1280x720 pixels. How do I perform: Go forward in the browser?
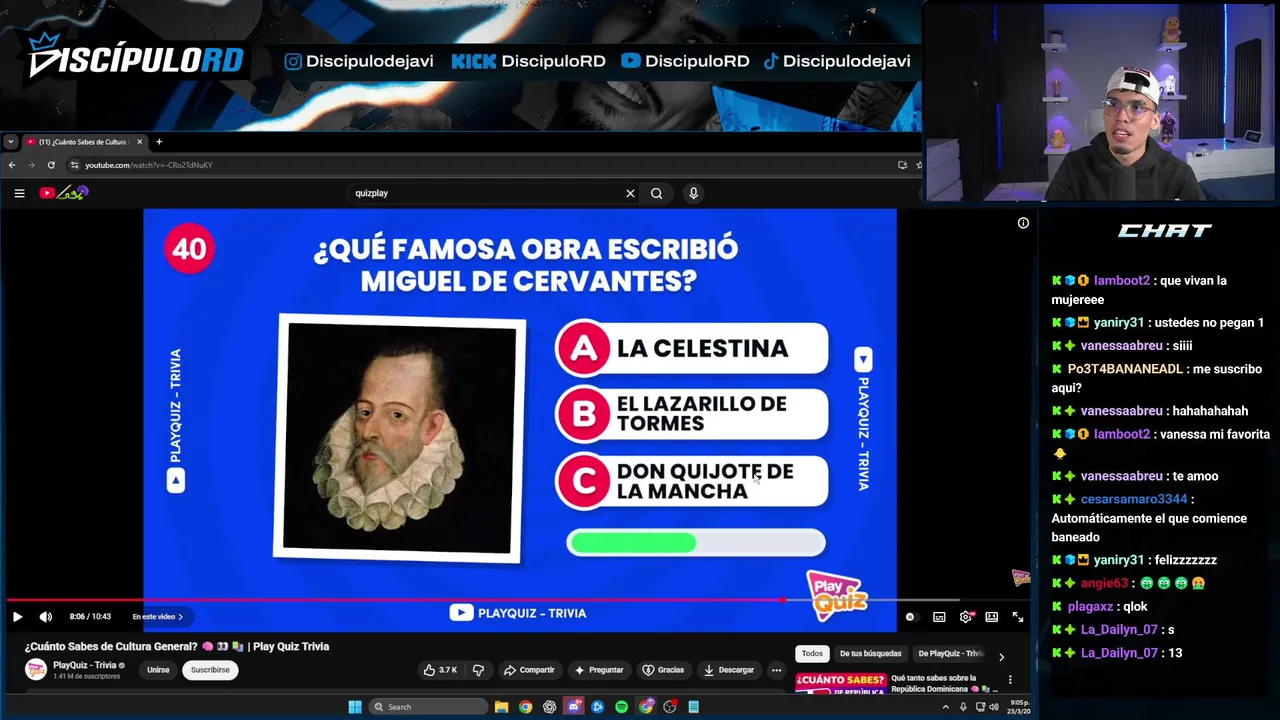31,165
